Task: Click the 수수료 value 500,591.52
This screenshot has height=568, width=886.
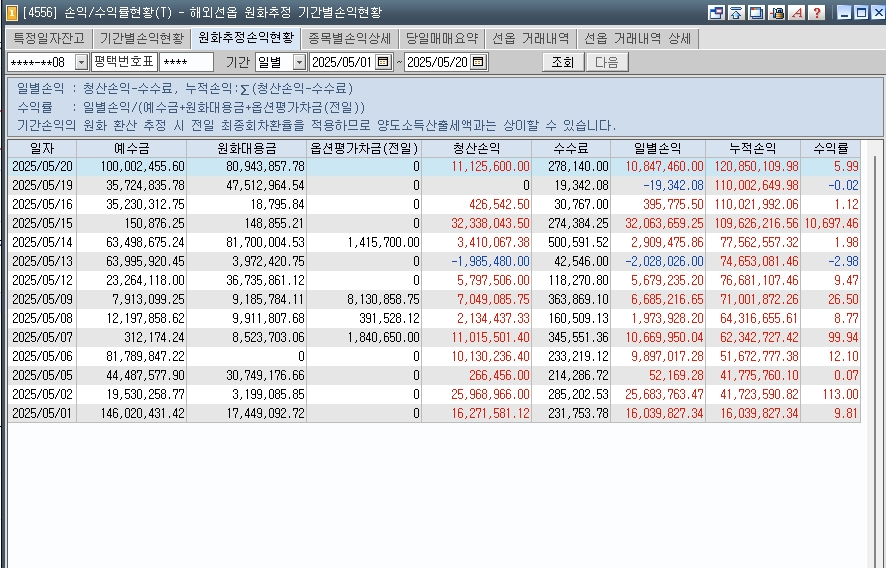Action: pos(578,242)
